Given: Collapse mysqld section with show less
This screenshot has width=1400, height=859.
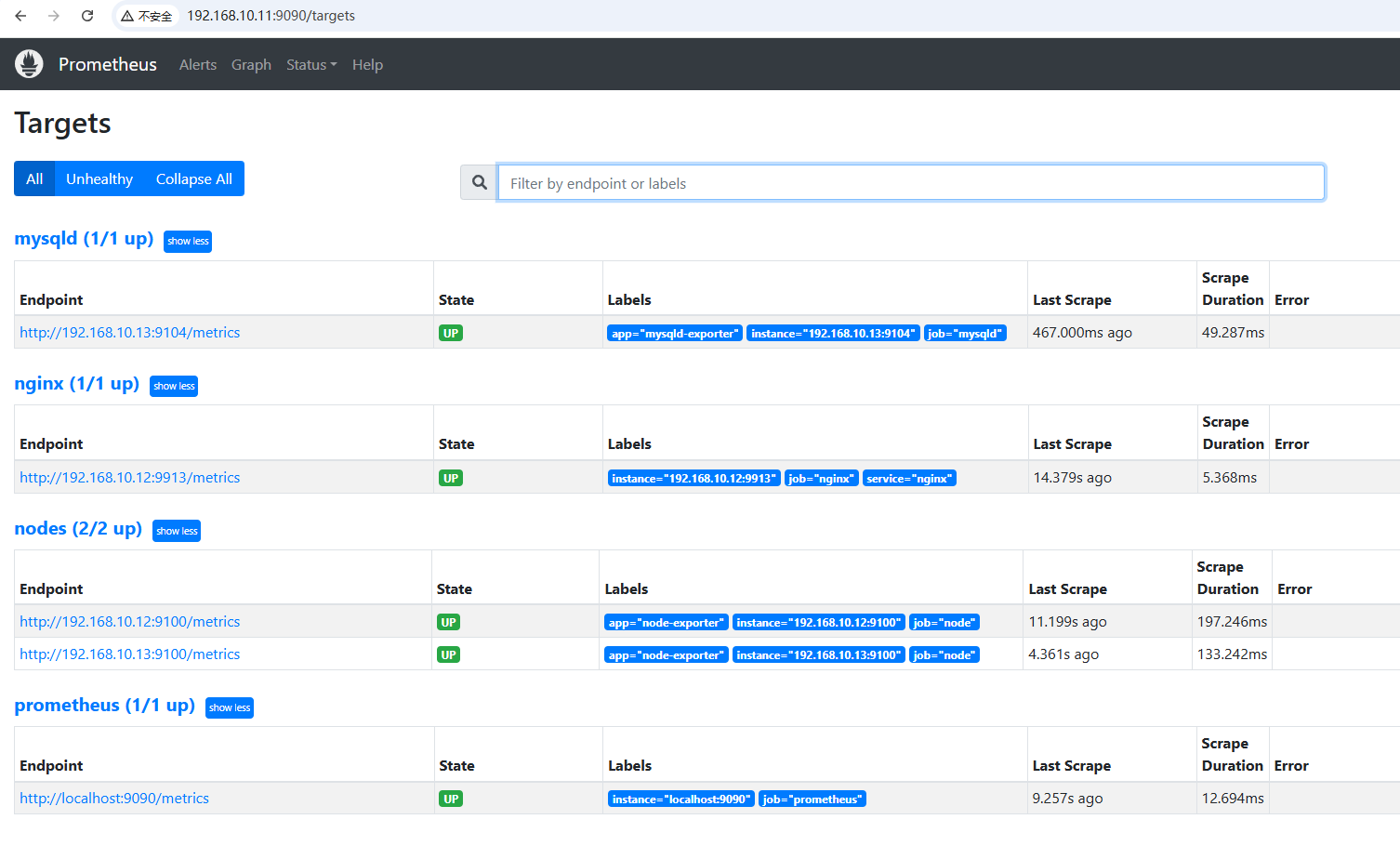Looking at the screenshot, I should (188, 241).
